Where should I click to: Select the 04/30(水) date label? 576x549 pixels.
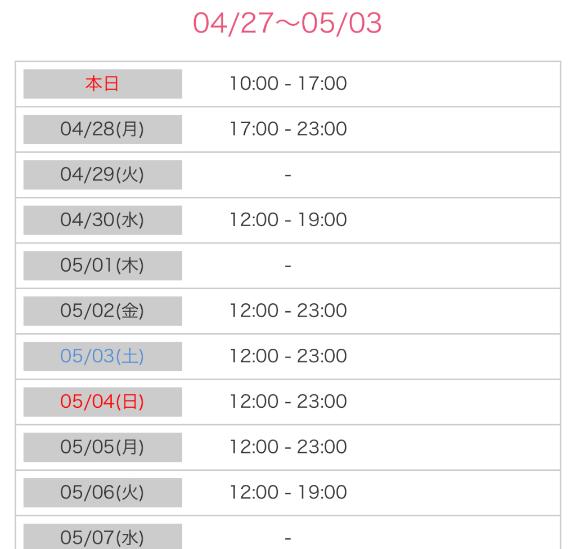point(102,220)
